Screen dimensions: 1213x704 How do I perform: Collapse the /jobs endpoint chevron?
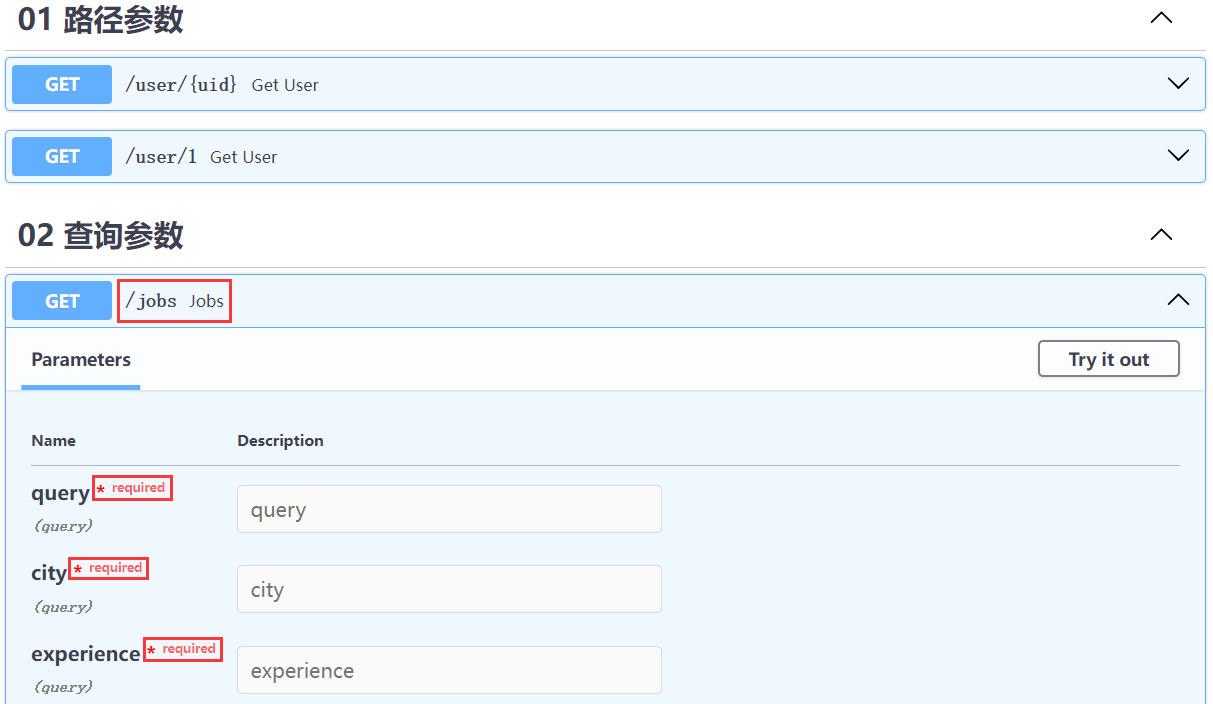click(x=1178, y=300)
